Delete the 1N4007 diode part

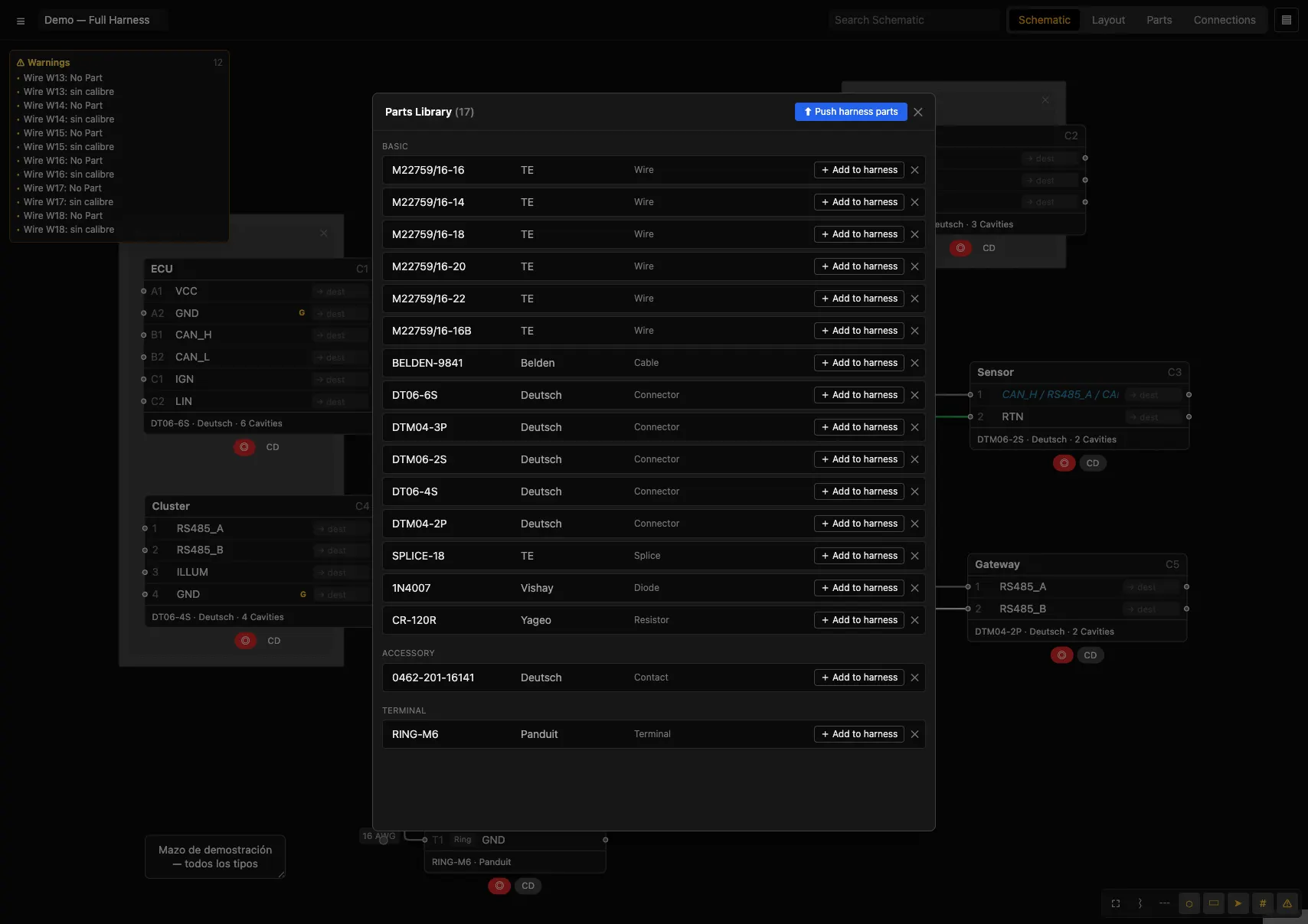(914, 588)
